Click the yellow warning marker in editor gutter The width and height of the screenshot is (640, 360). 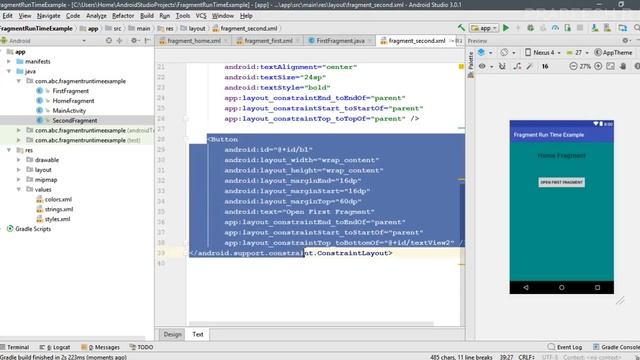click(461, 66)
